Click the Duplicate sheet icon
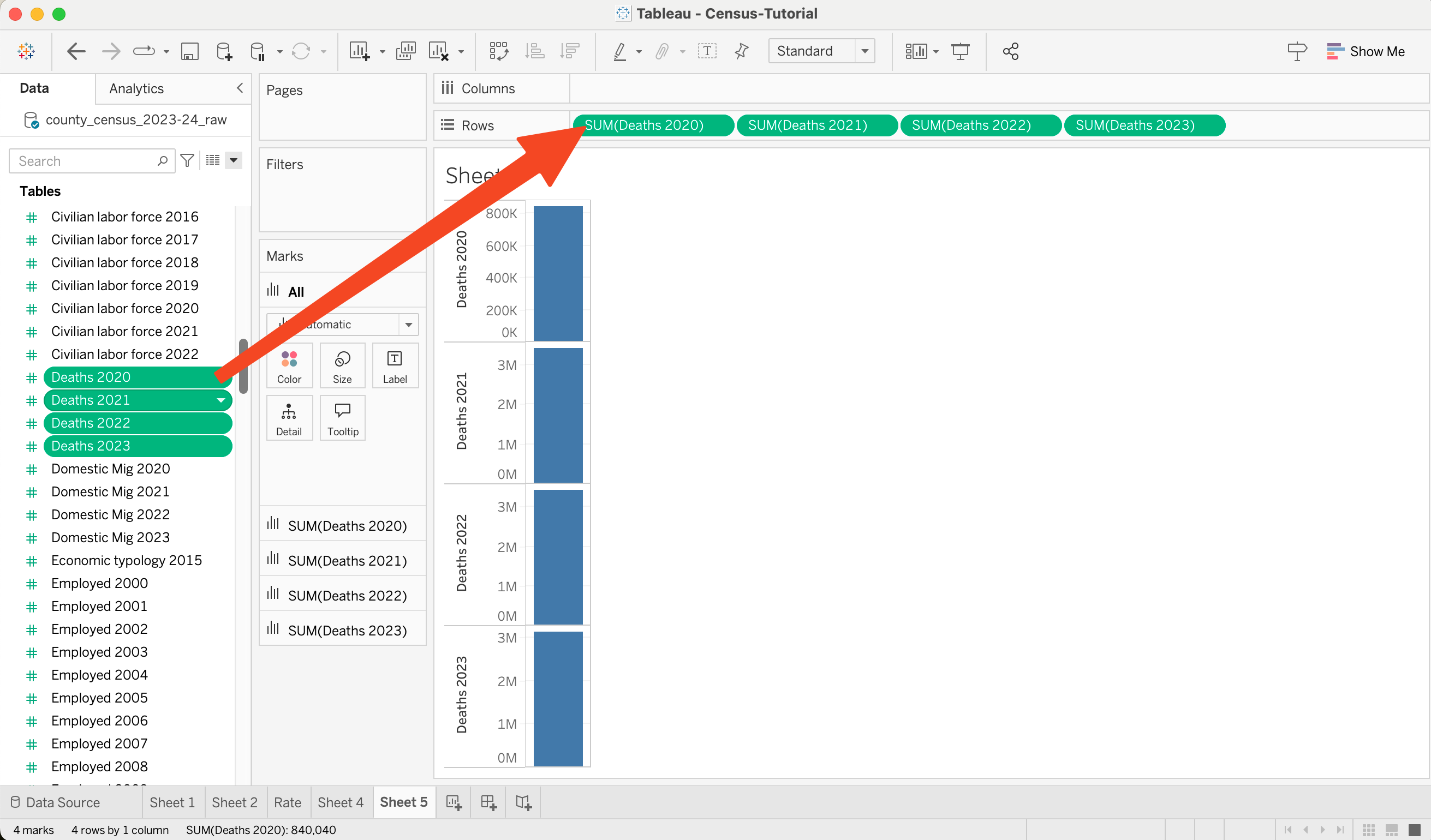The width and height of the screenshot is (1431, 840). (406, 51)
